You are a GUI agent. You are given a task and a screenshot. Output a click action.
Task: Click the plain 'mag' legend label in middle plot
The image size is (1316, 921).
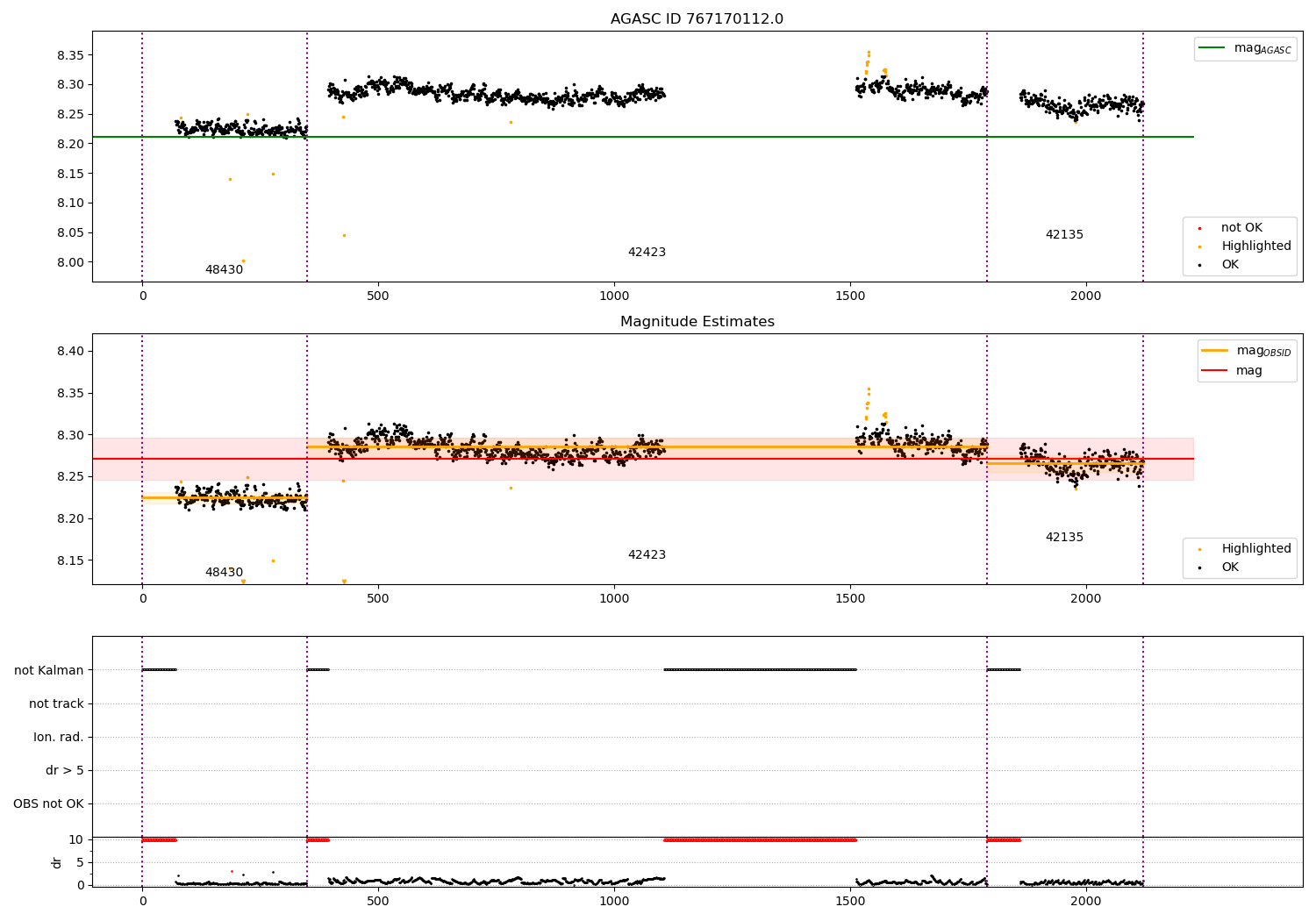(1249, 371)
